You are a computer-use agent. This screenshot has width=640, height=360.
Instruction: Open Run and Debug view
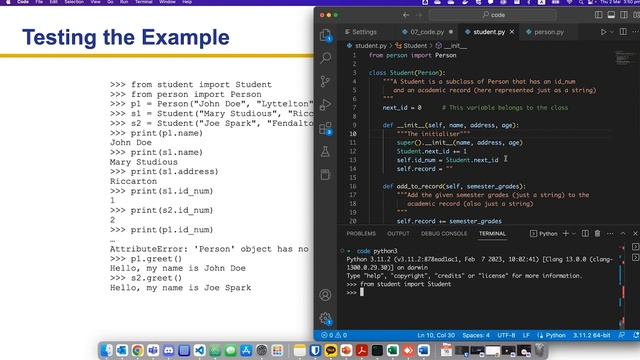(325, 104)
